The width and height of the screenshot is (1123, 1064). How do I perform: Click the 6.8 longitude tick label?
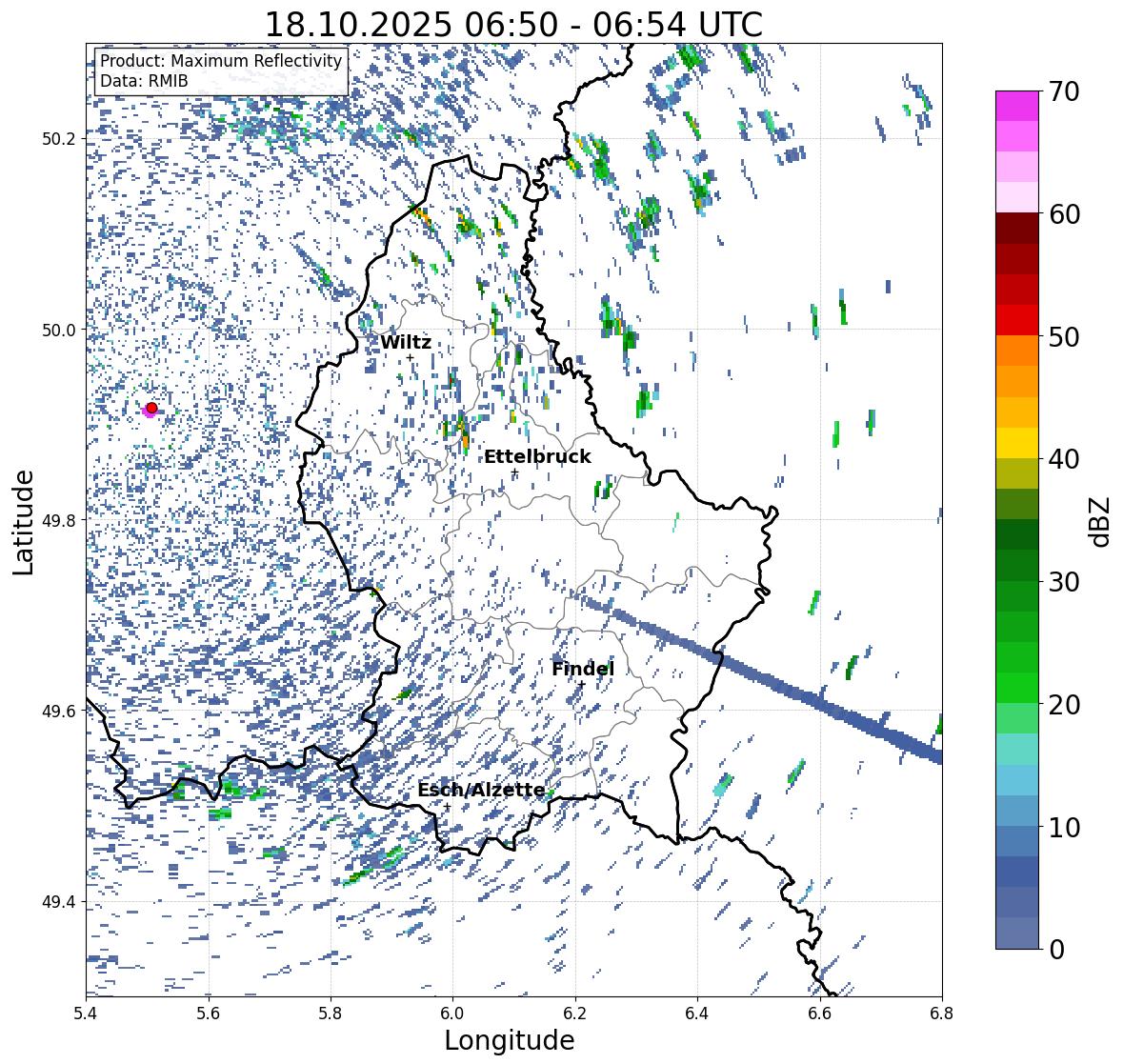pos(941,1014)
